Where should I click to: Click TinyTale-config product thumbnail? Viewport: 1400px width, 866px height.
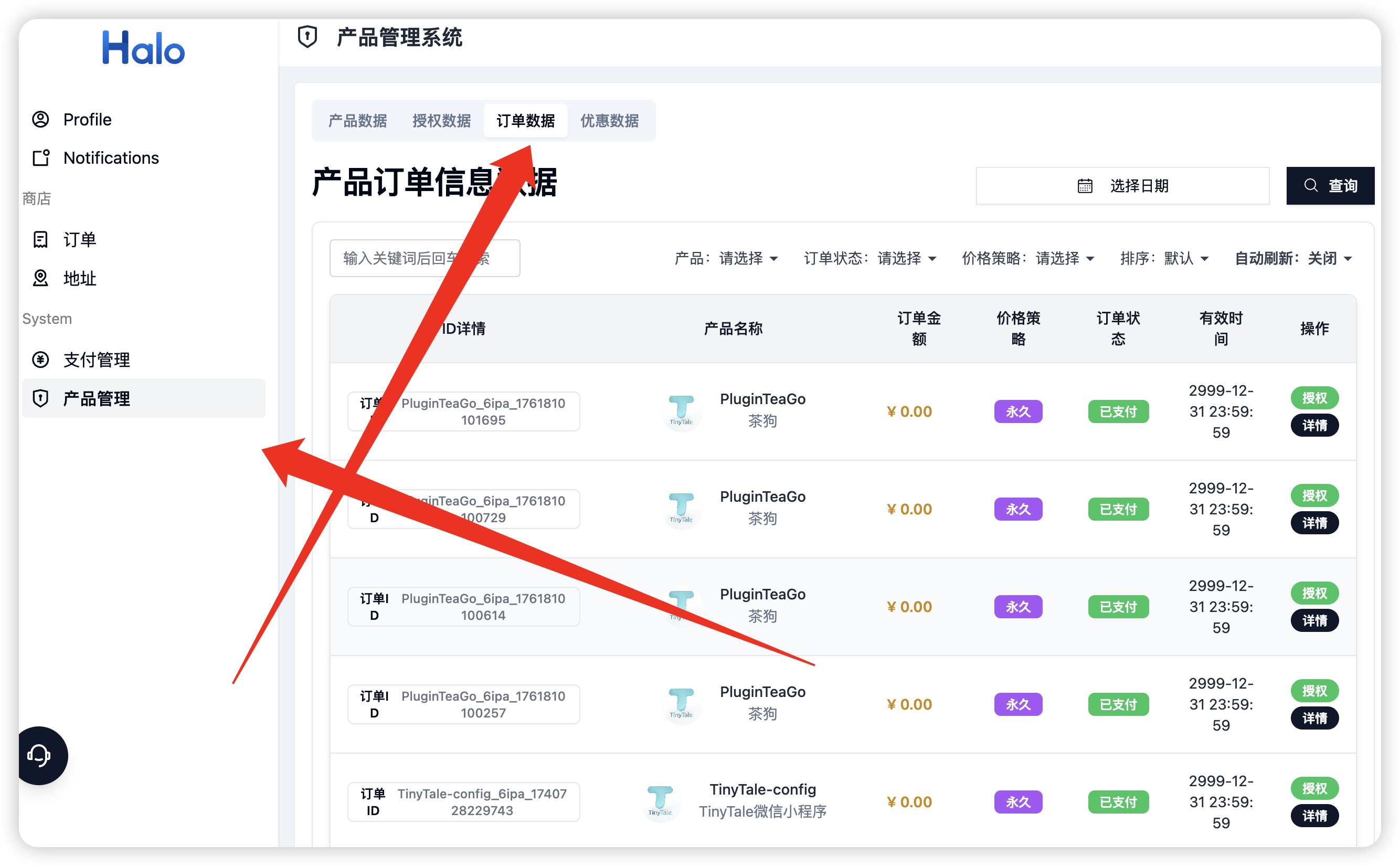tap(660, 801)
